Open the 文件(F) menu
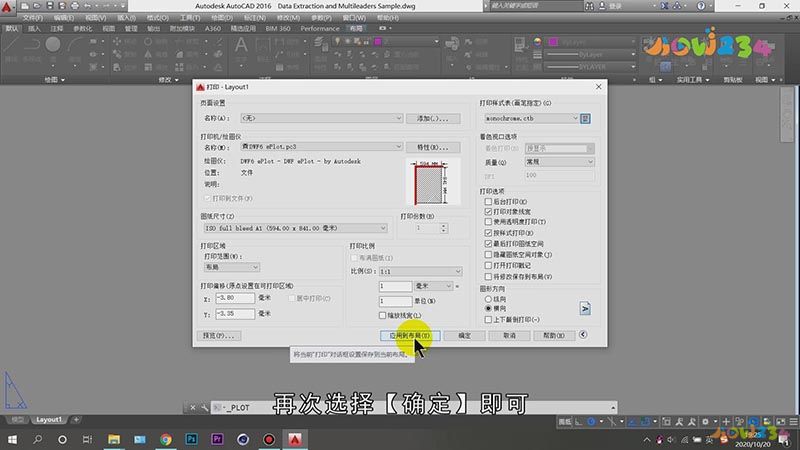The width and height of the screenshot is (800, 450). pyautogui.click(x=33, y=18)
